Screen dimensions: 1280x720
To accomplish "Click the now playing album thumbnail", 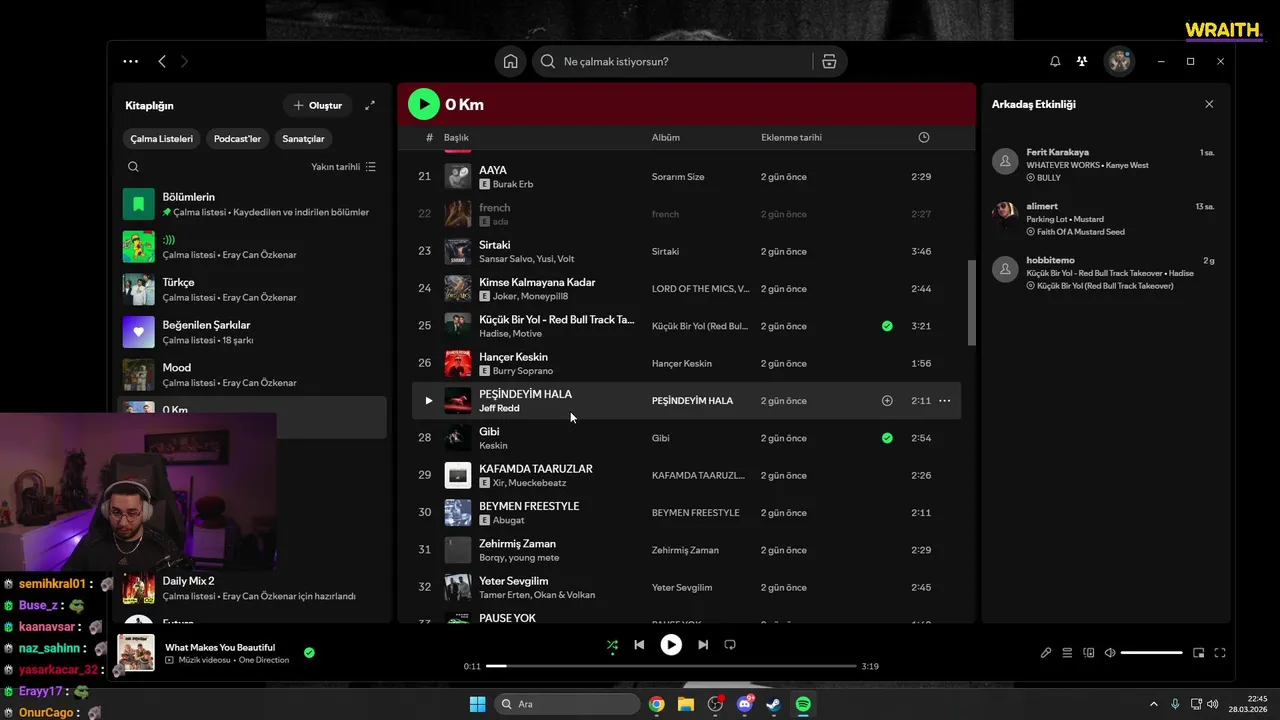I will [136, 653].
